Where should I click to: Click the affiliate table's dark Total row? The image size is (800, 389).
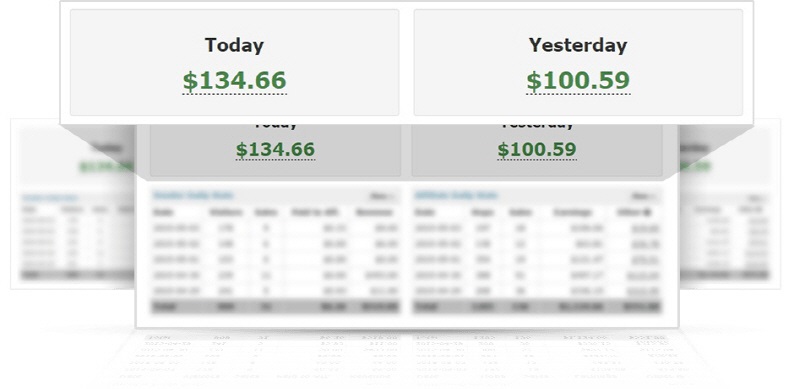pyautogui.click(x=537, y=307)
